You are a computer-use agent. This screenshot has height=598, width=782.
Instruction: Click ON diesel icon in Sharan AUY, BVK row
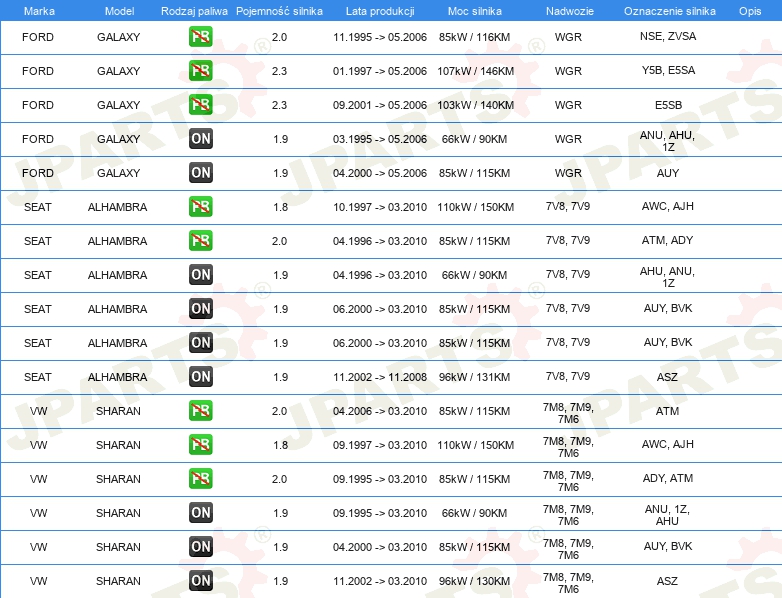(200, 547)
